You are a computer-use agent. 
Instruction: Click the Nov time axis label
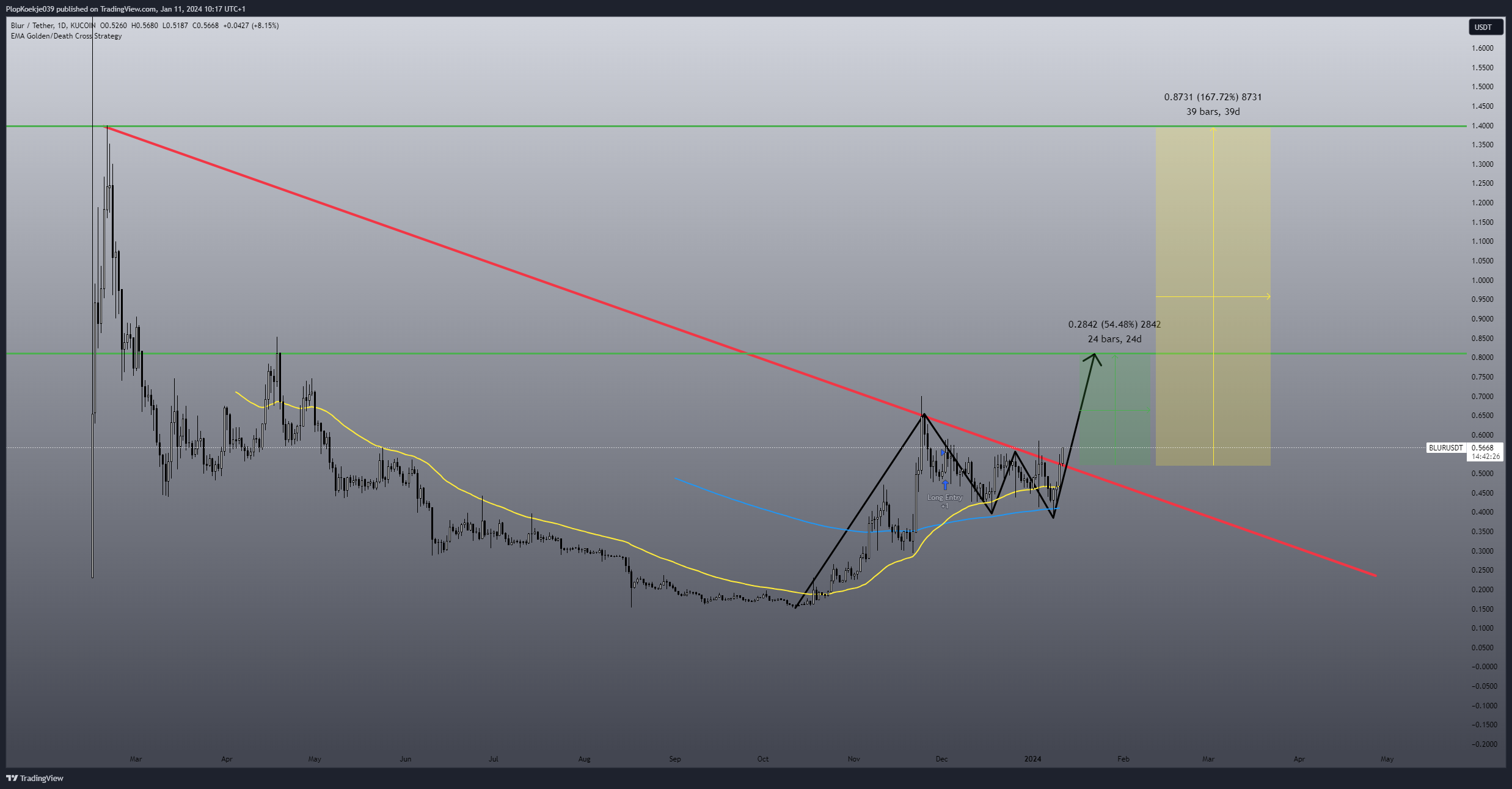[x=854, y=759]
